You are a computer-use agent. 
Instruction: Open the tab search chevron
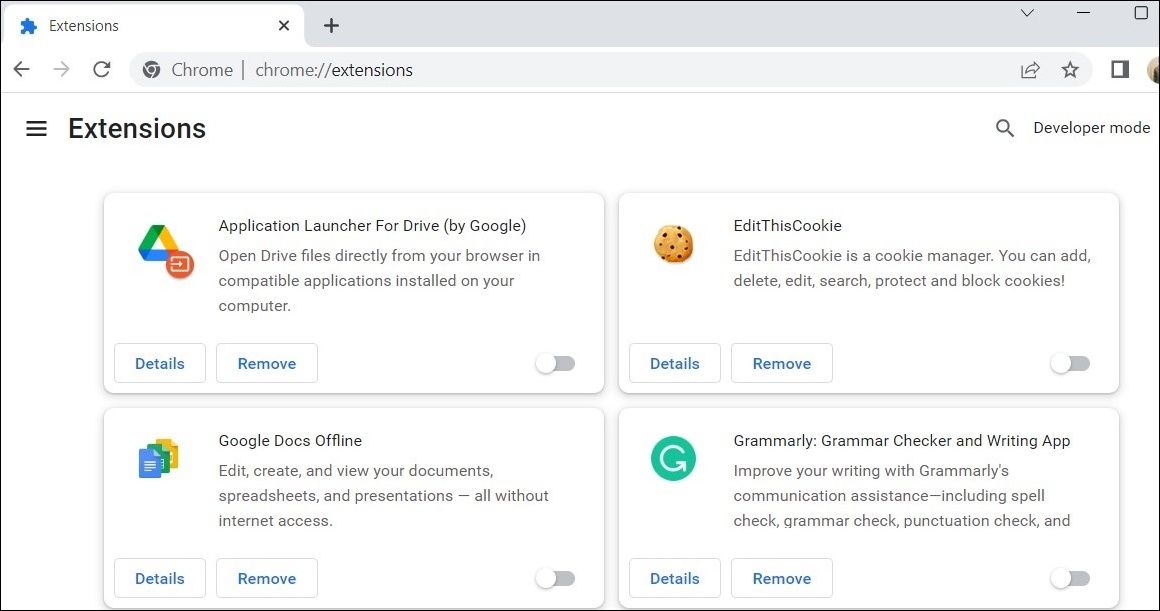point(1026,13)
